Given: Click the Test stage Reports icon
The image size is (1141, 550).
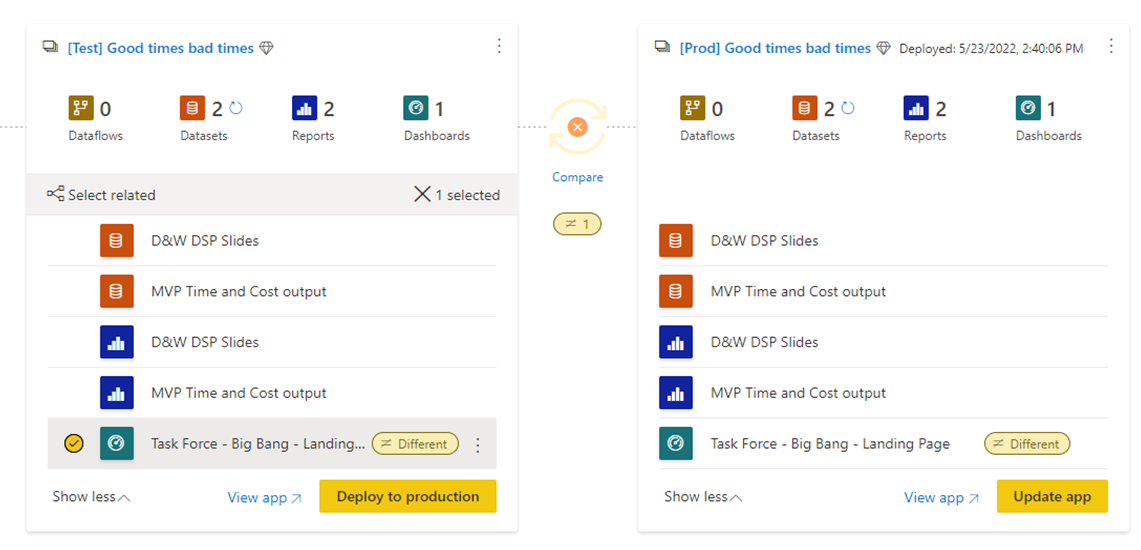Looking at the screenshot, I should point(304,108).
